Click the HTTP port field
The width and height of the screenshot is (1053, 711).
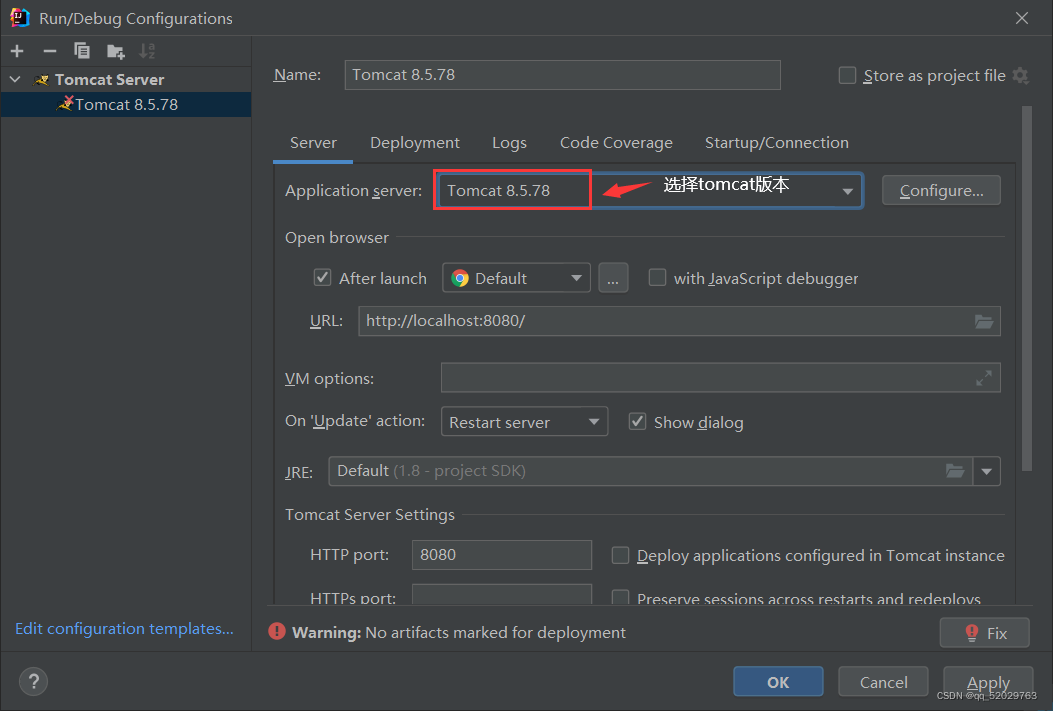coord(502,555)
